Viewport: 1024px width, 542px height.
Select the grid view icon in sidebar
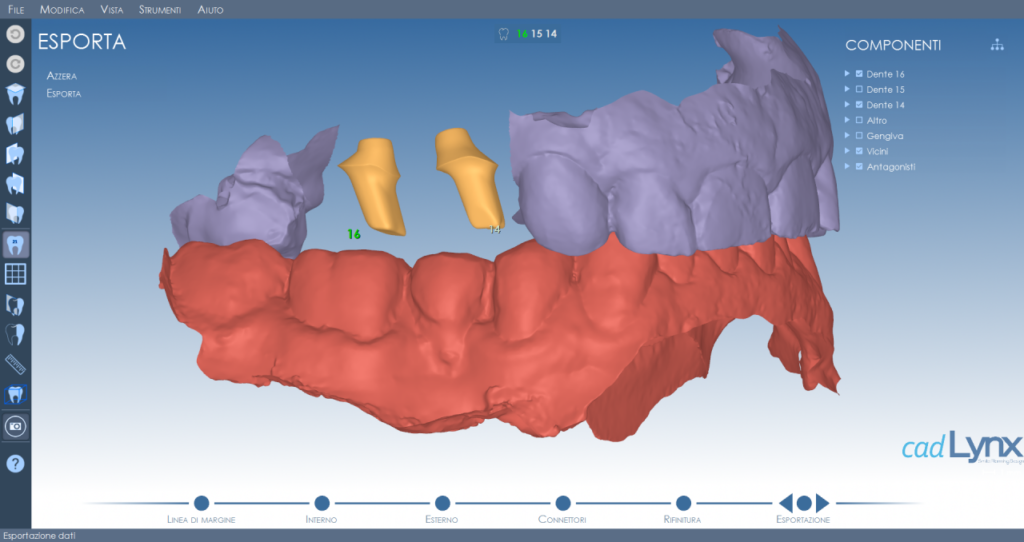(15, 274)
